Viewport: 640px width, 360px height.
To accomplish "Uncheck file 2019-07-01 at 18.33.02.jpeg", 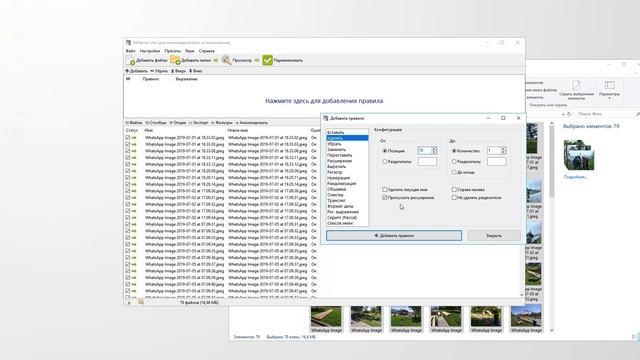I will pyautogui.click(x=128, y=138).
